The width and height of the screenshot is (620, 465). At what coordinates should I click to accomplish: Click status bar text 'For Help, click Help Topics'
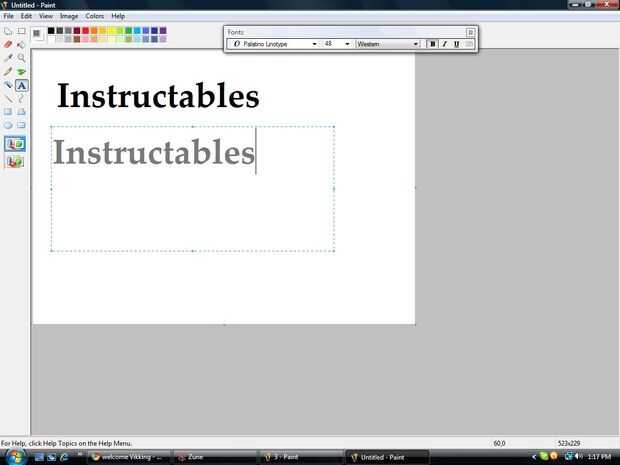click(x=66, y=443)
